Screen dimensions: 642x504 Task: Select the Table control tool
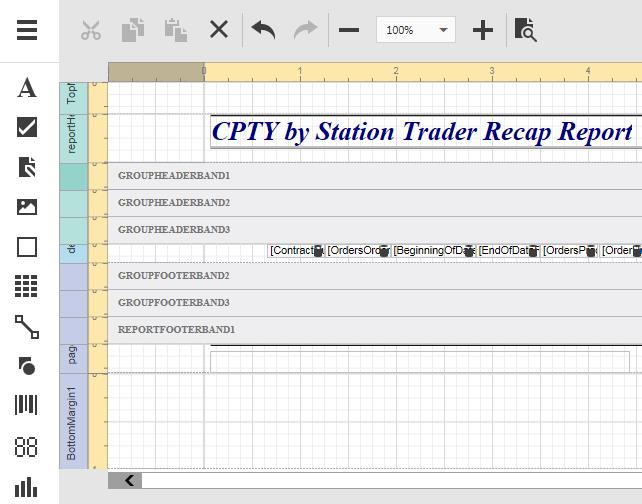pyautogui.click(x=27, y=287)
